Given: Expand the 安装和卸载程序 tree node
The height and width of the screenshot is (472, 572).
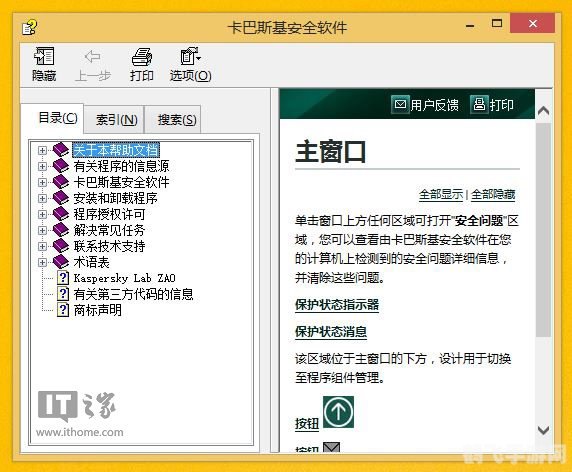Looking at the screenshot, I should coord(42,198).
